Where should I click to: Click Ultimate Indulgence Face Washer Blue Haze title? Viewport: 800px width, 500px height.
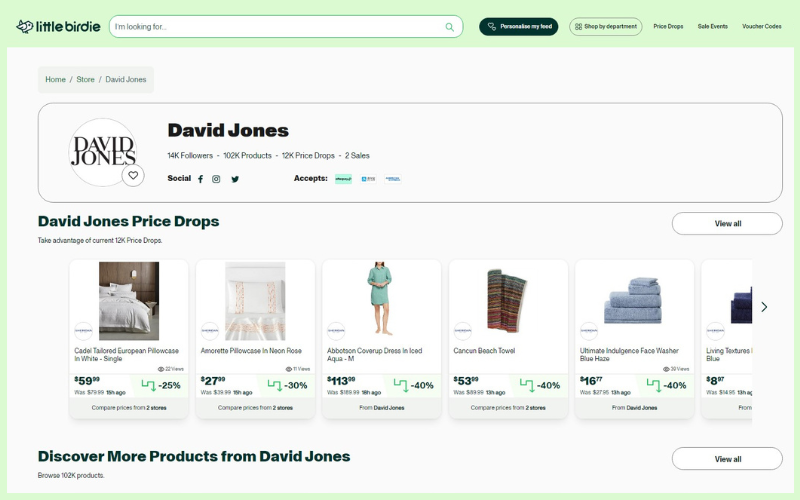coord(629,355)
